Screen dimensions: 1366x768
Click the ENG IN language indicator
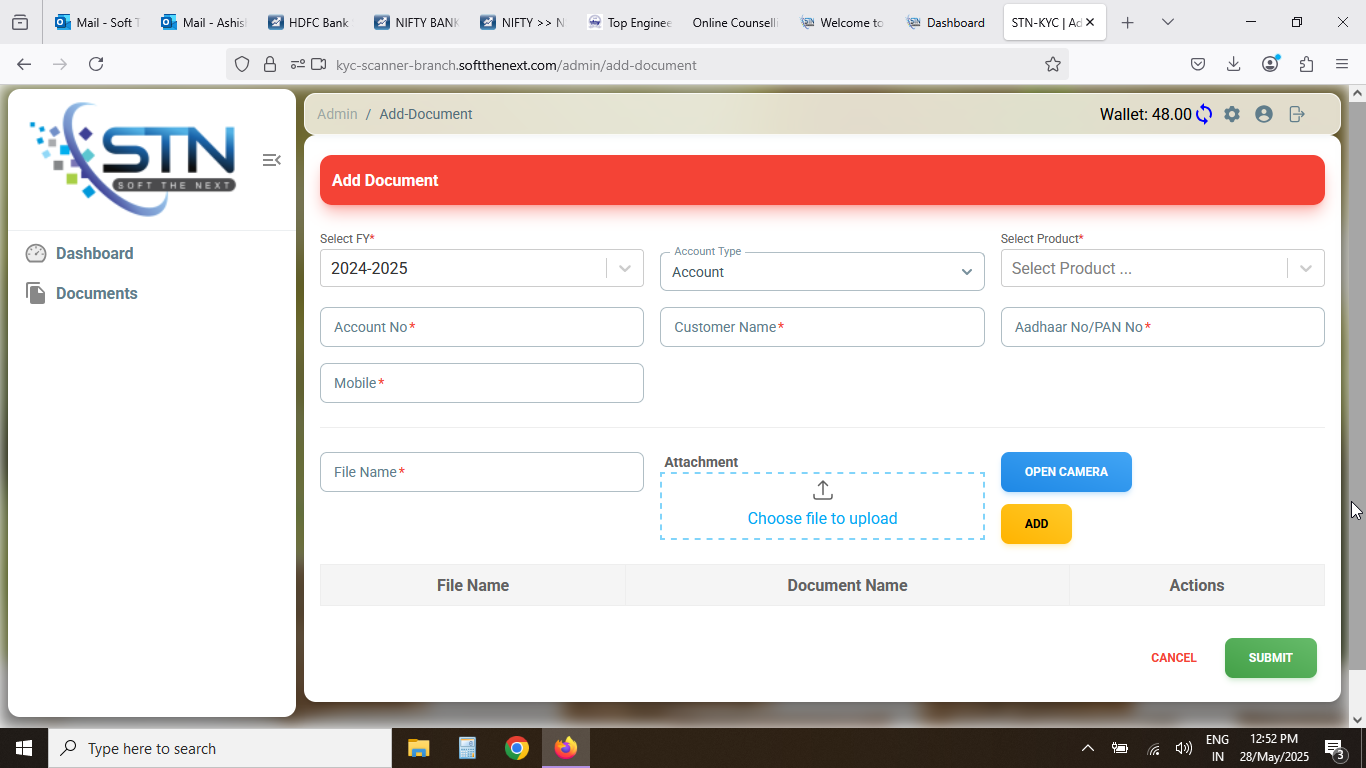(1217, 748)
